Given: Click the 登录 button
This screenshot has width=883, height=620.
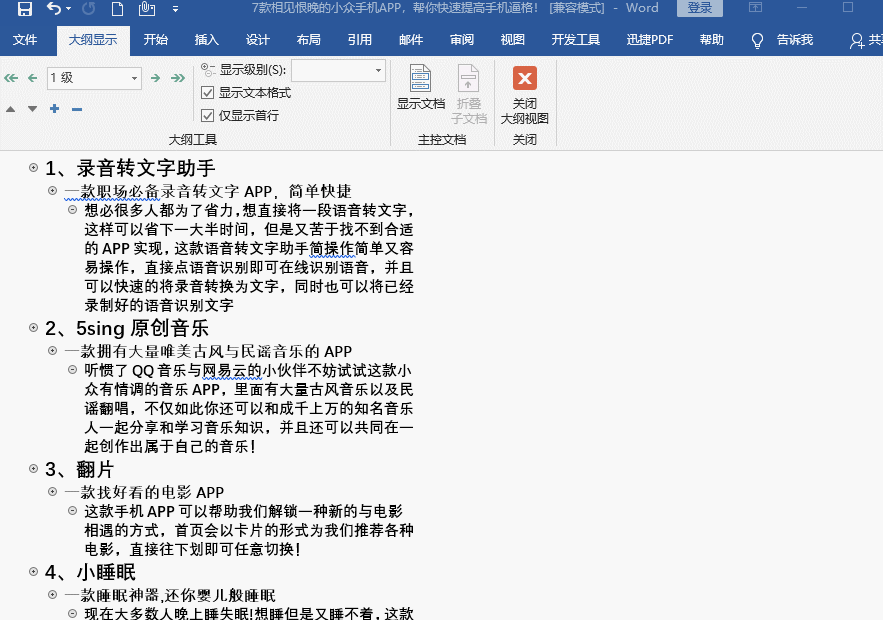Looking at the screenshot, I should [x=699, y=7].
